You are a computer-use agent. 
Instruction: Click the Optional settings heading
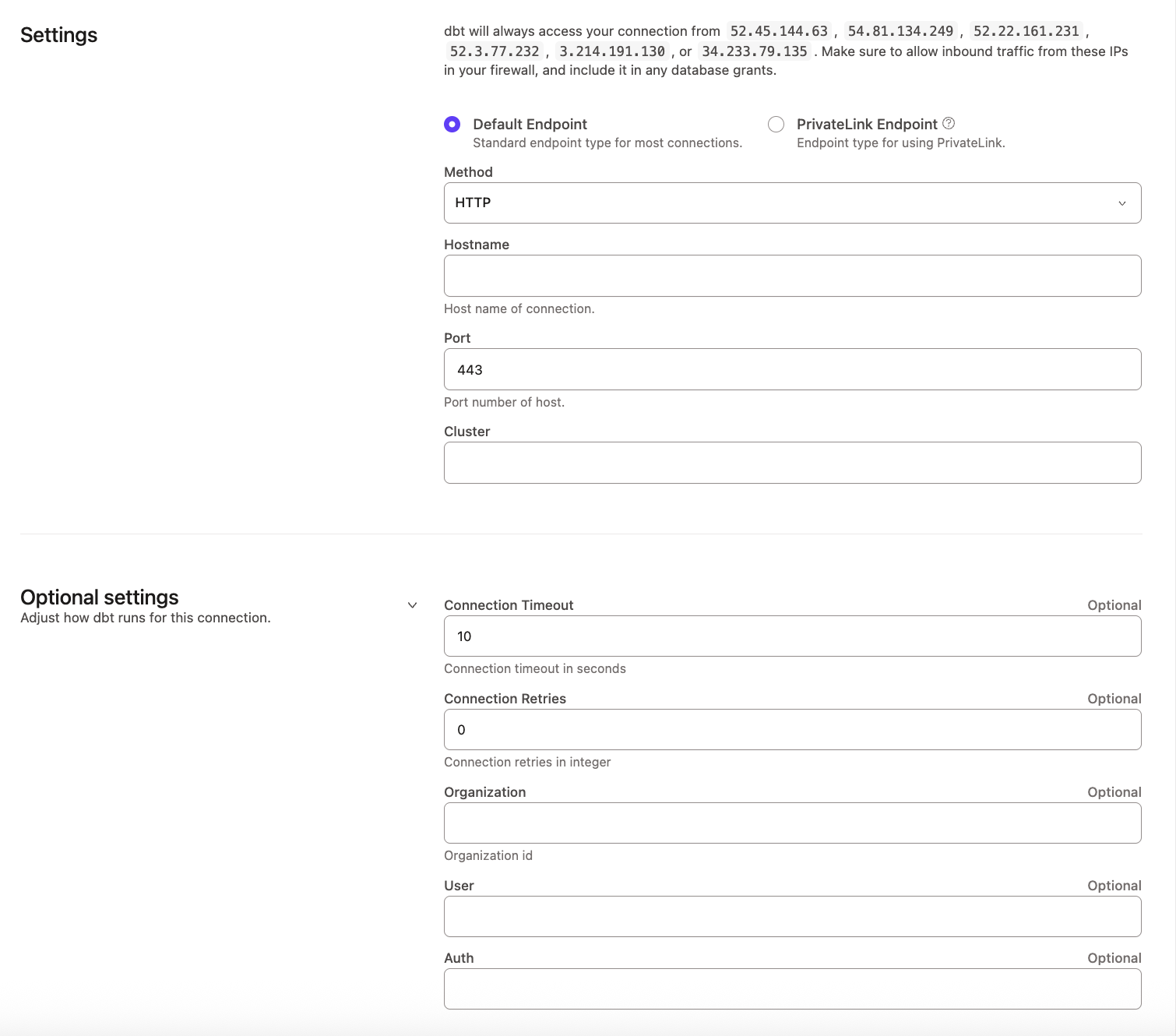pos(100,597)
